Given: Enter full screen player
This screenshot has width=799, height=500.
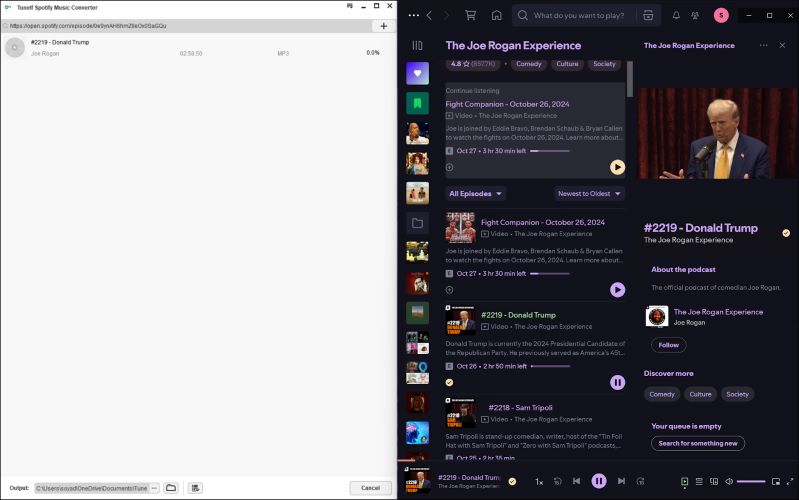Looking at the screenshot, I should tap(790, 481).
